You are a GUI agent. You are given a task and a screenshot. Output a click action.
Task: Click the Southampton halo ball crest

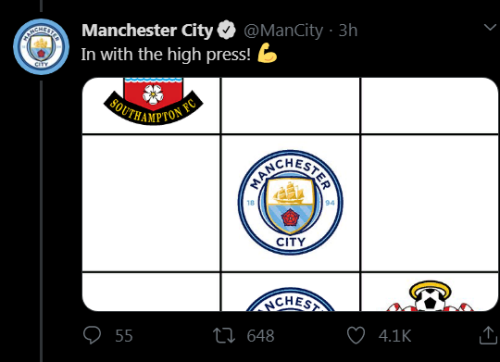click(430, 296)
